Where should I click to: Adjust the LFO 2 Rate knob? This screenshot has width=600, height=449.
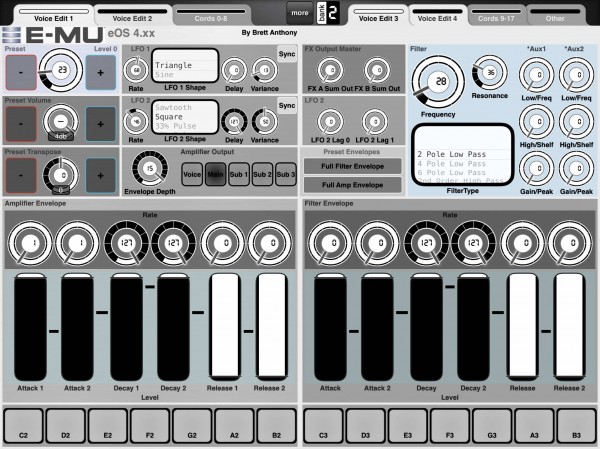pos(135,121)
